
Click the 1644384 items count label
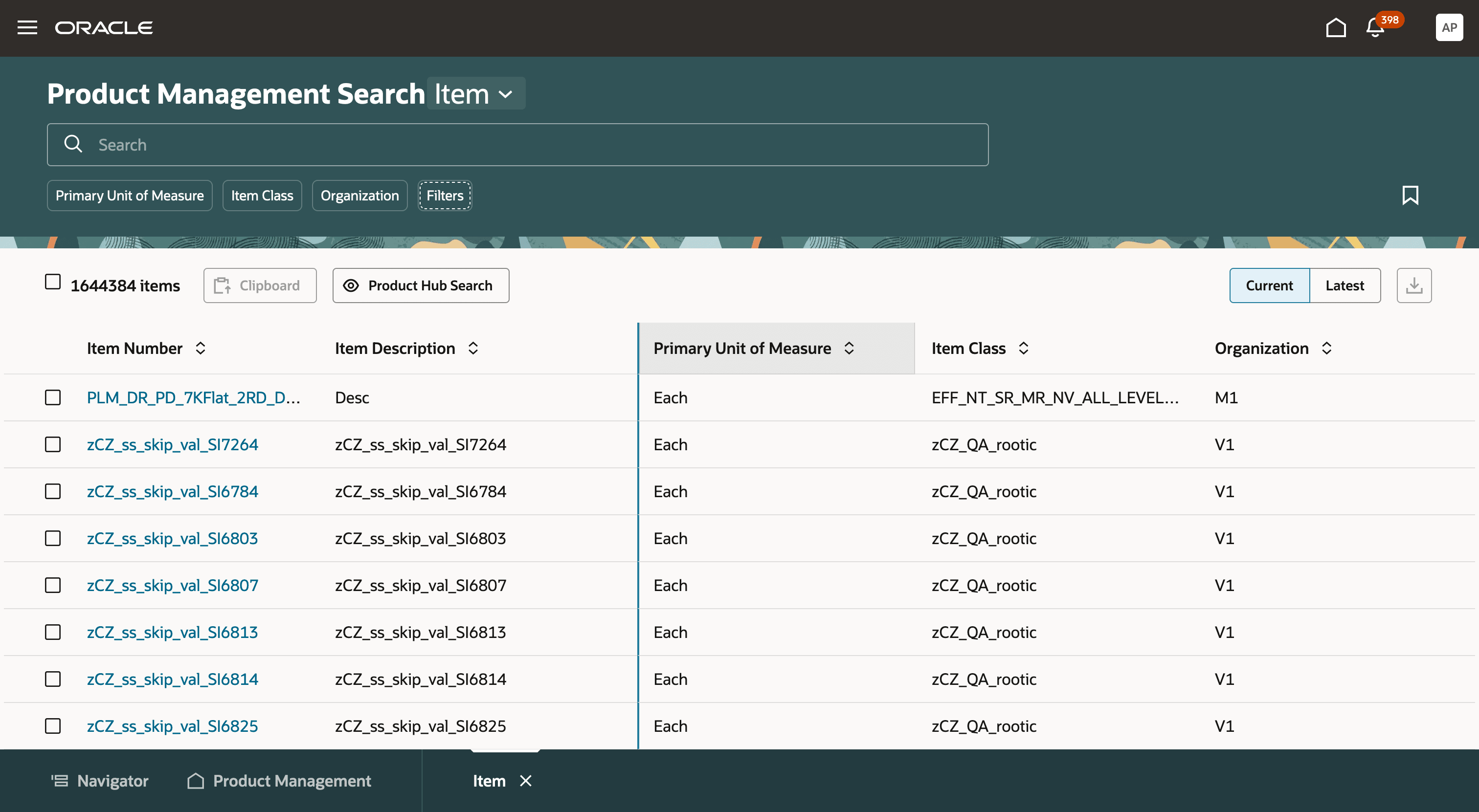pyautogui.click(x=125, y=285)
